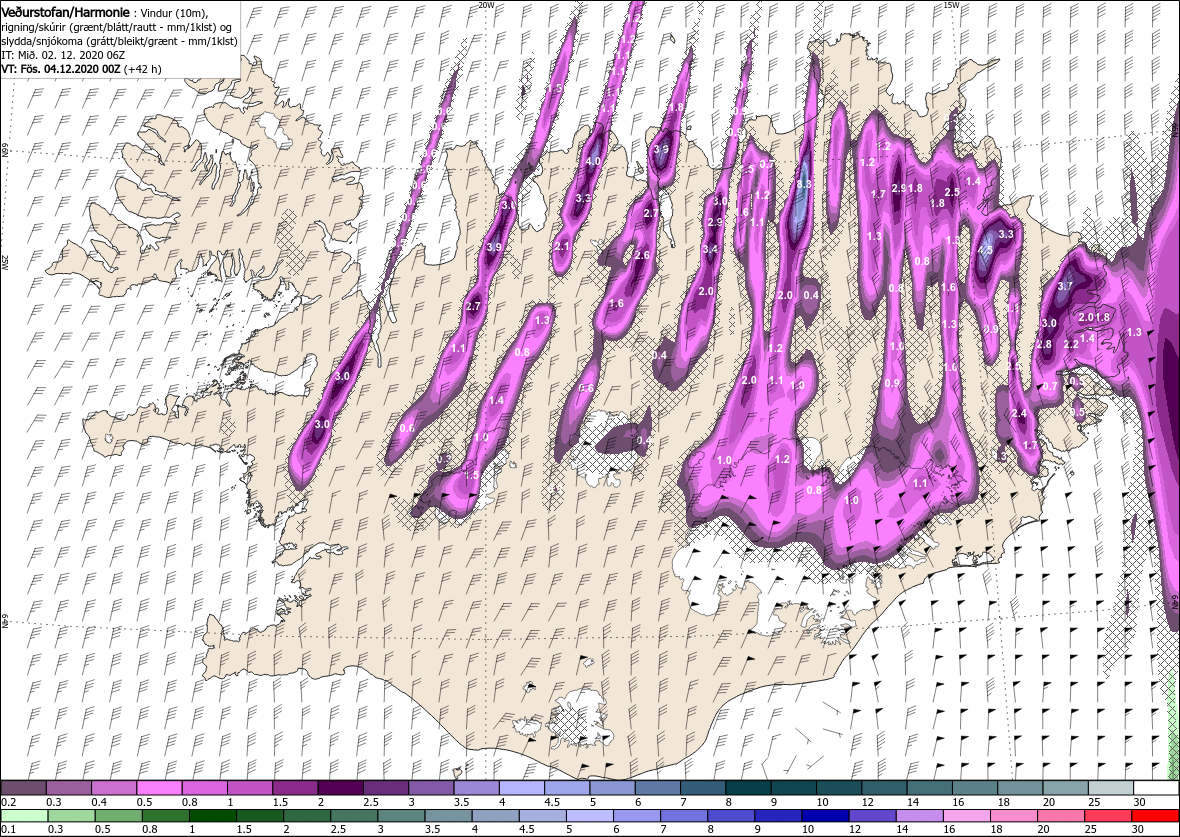The image size is (1180, 837).
Task: Click the "2.4" precipitation value on map
Action: click(1020, 413)
